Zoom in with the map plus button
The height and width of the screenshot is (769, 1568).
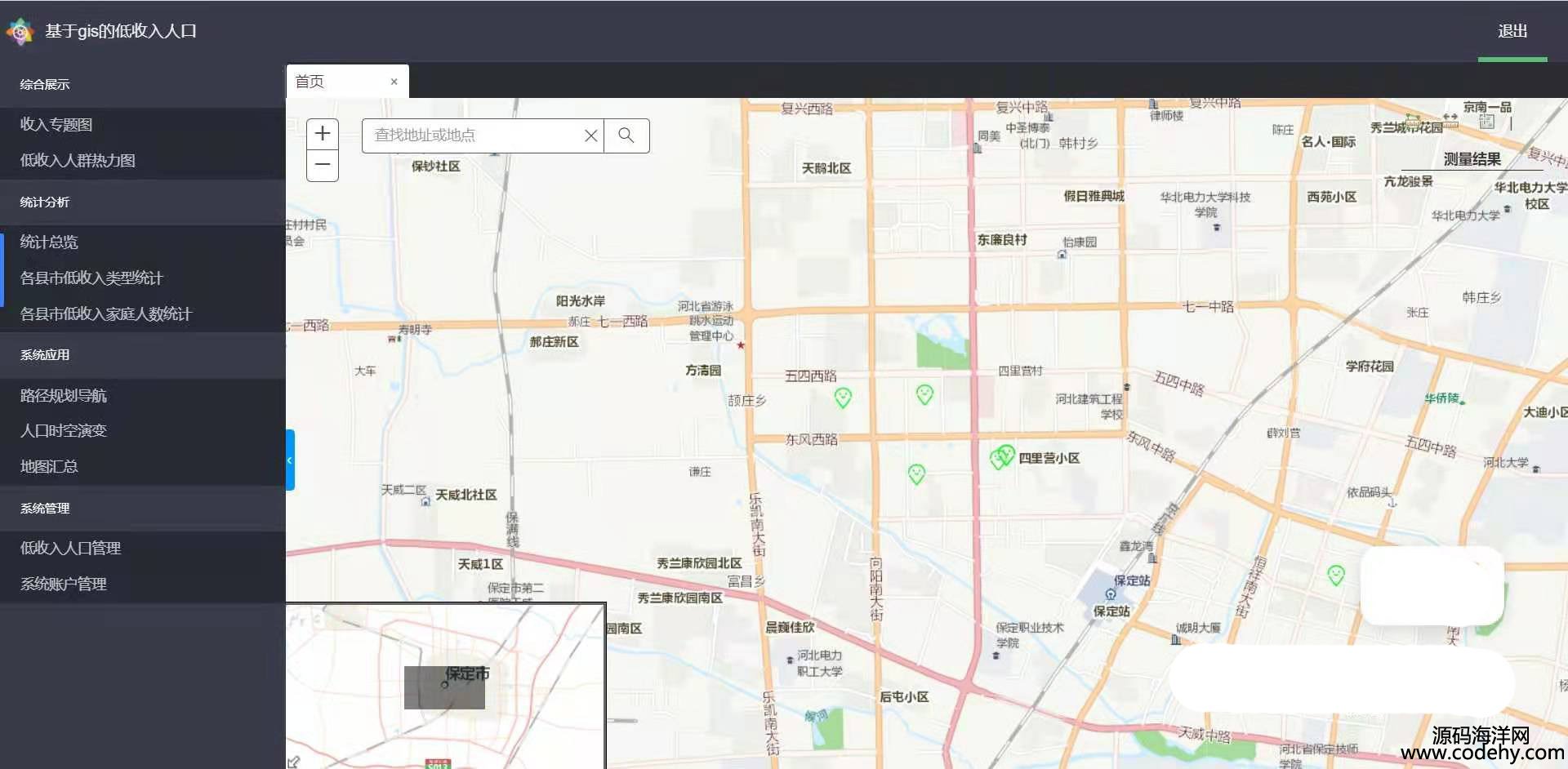323,134
